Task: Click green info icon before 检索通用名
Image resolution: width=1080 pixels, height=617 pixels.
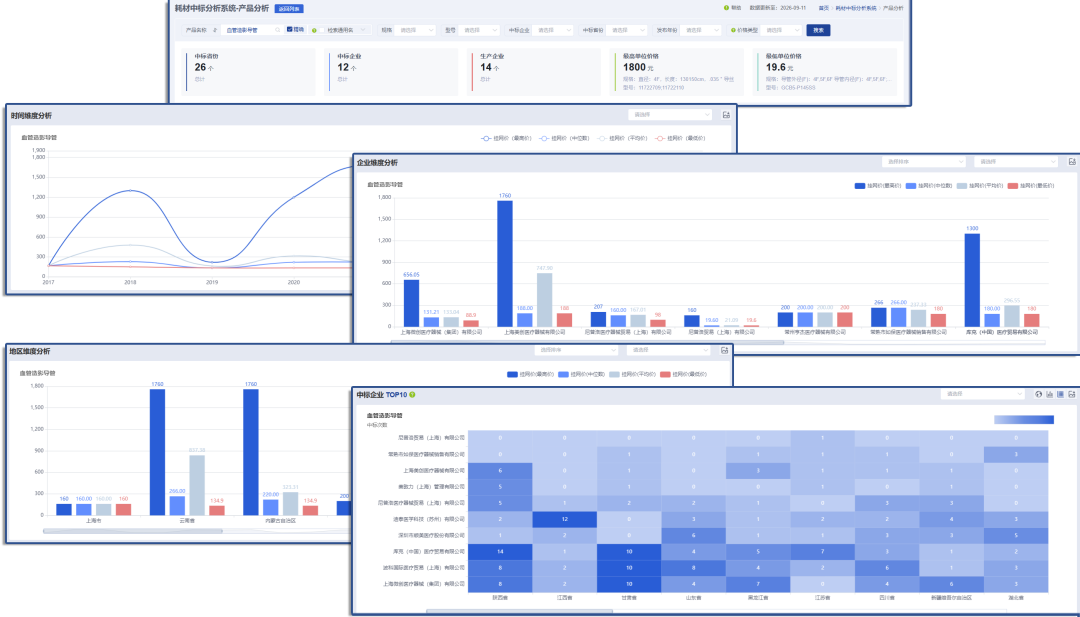Action: point(314,30)
